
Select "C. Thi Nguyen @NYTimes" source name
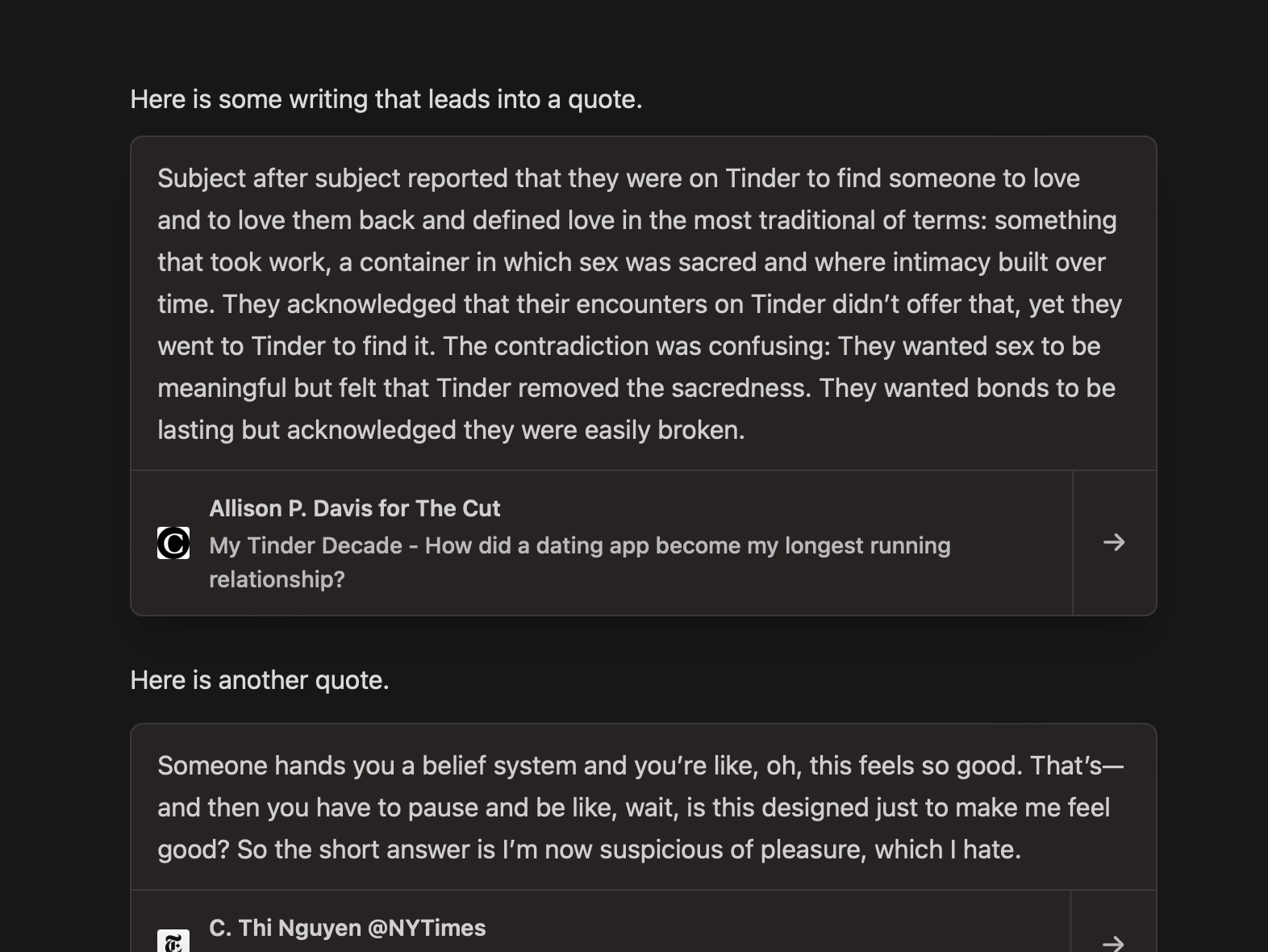click(347, 928)
